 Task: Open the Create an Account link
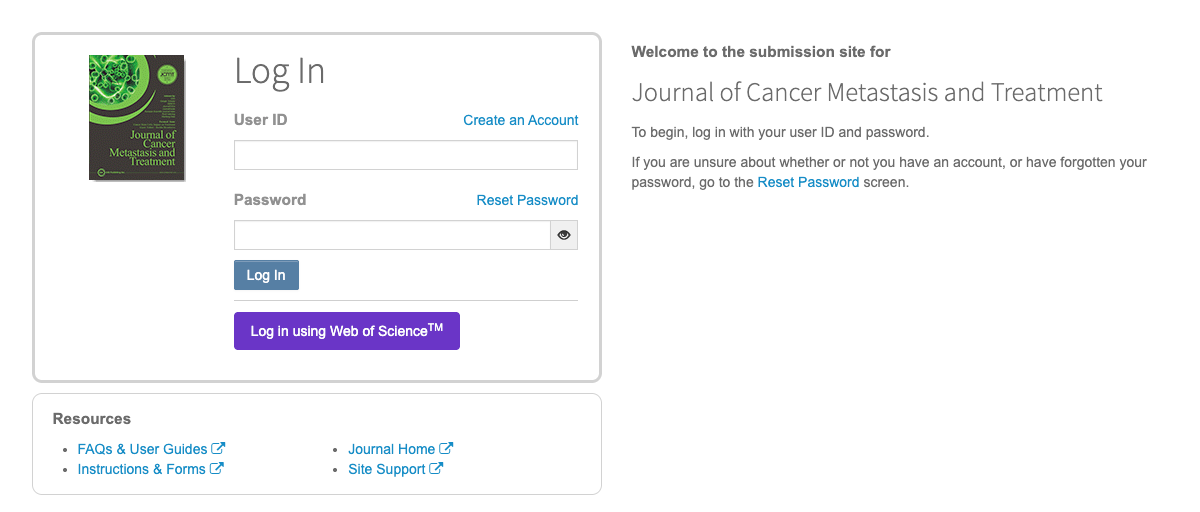pyautogui.click(x=520, y=120)
